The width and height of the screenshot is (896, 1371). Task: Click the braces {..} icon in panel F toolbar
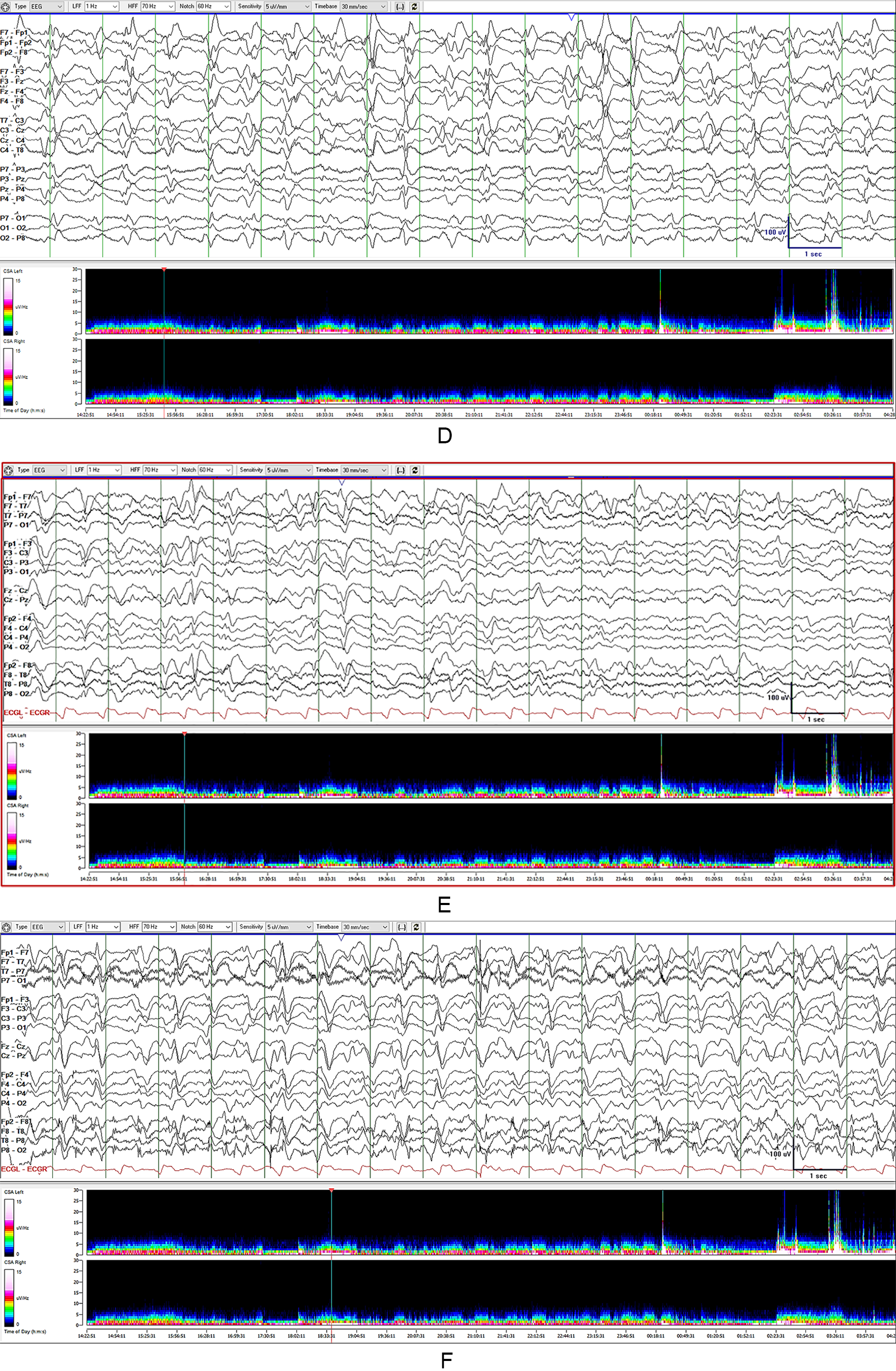click(x=402, y=927)
